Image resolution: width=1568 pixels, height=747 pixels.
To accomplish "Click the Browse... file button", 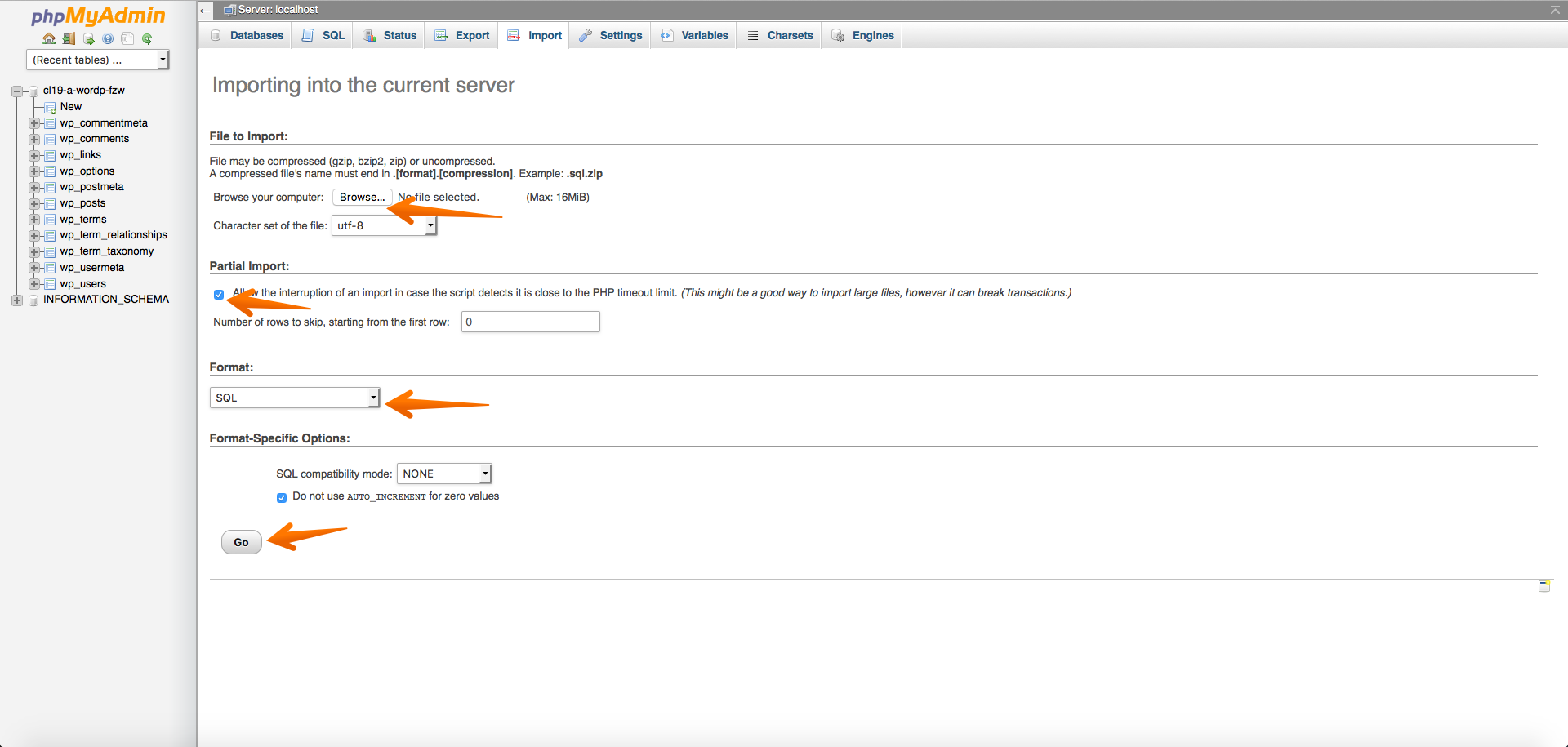I will (x=362, y=198).
